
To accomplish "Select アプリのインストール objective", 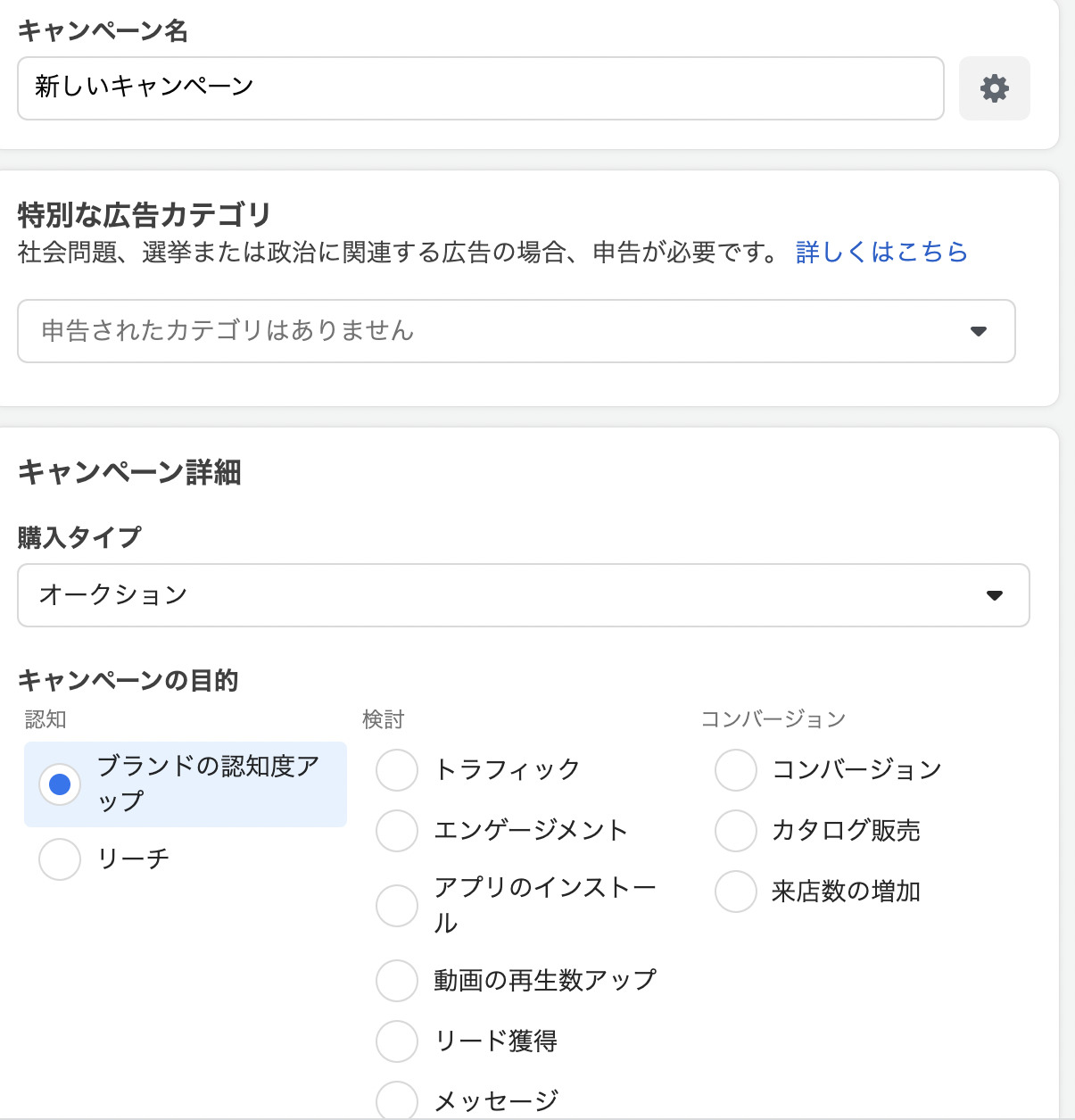I will [x=396, y=906].
